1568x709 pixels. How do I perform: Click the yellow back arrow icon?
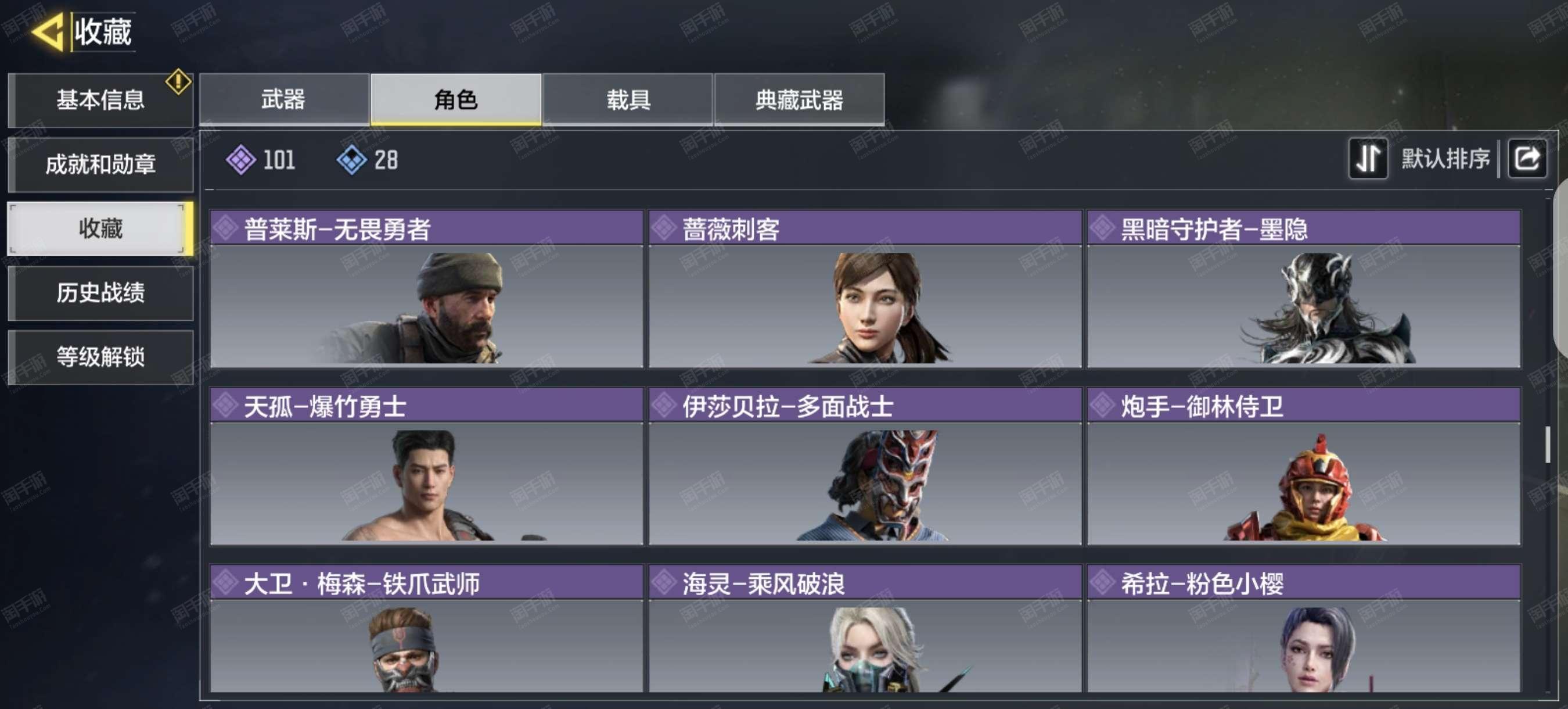pos(48,32)
